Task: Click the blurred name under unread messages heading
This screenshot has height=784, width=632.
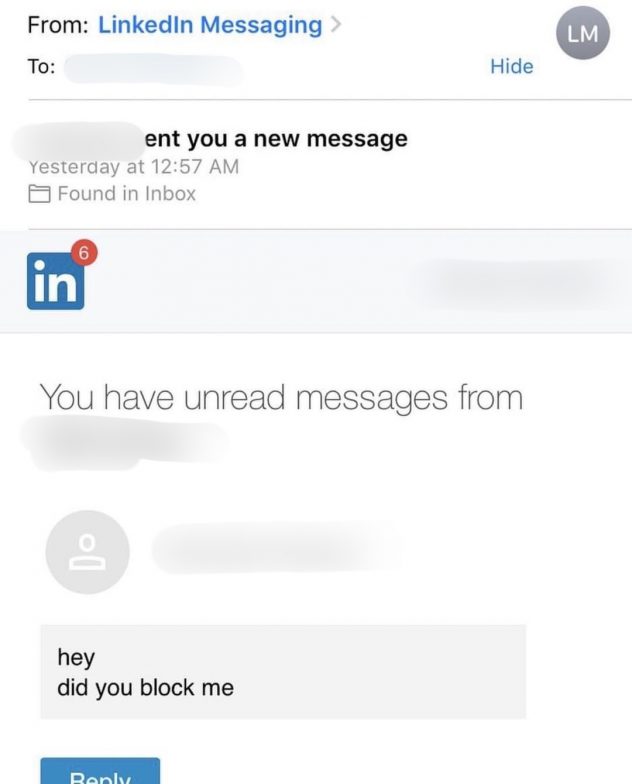Action: point(125,442)
